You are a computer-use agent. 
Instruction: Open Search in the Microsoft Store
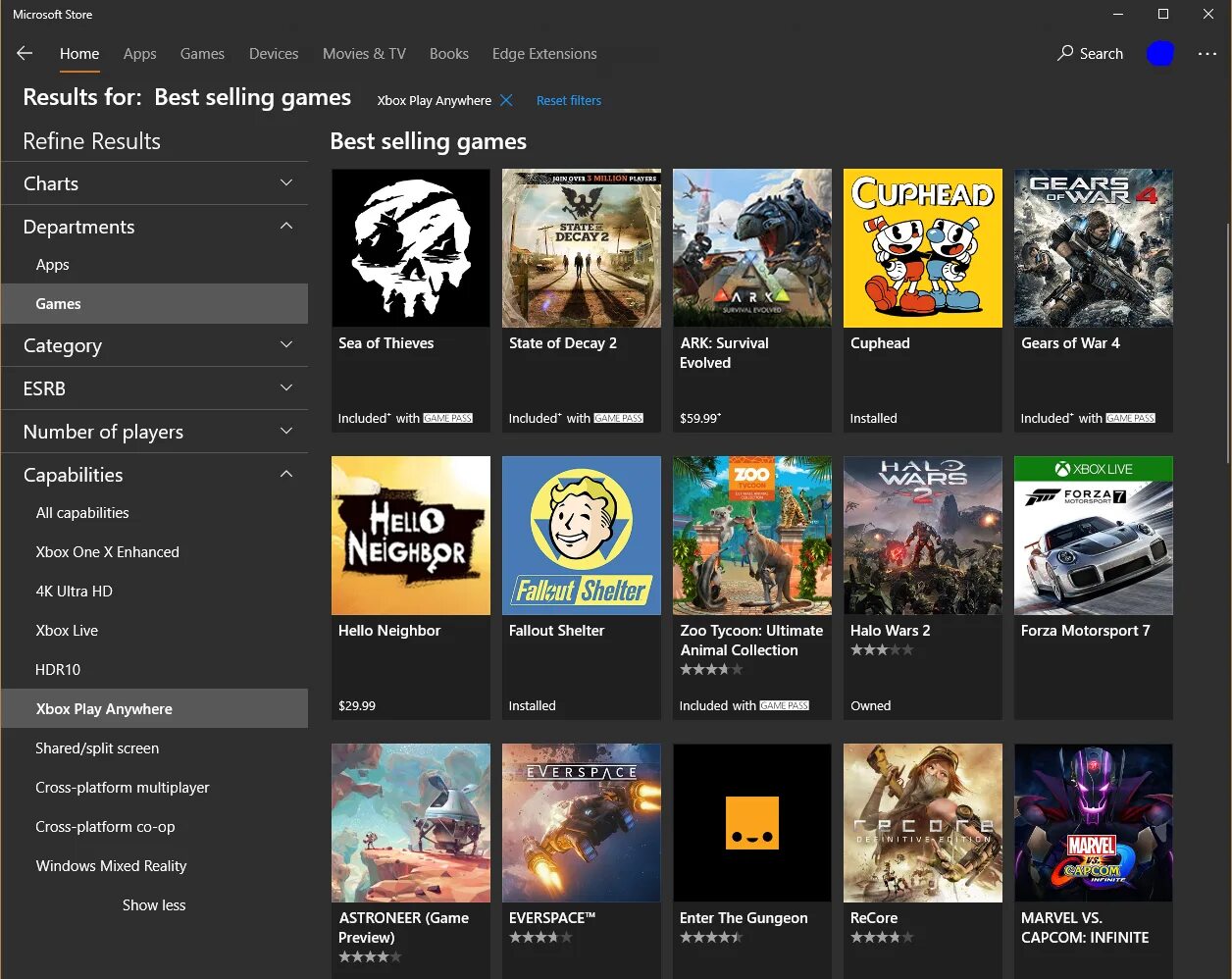(x=1090, y=54)
